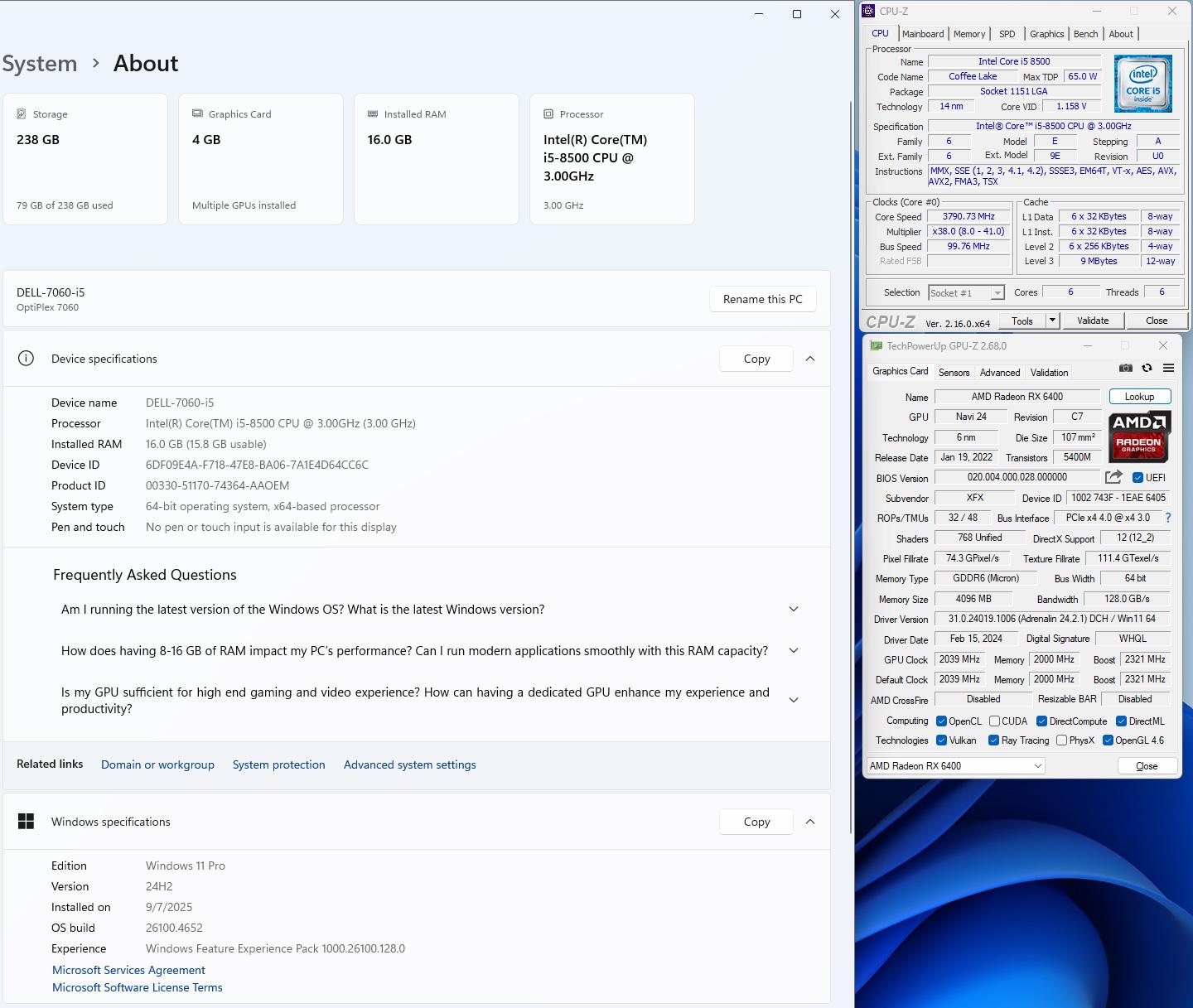Minimize the Settings About window
The height and width of the screenshot is (1008, 1193).
point(759,14)
